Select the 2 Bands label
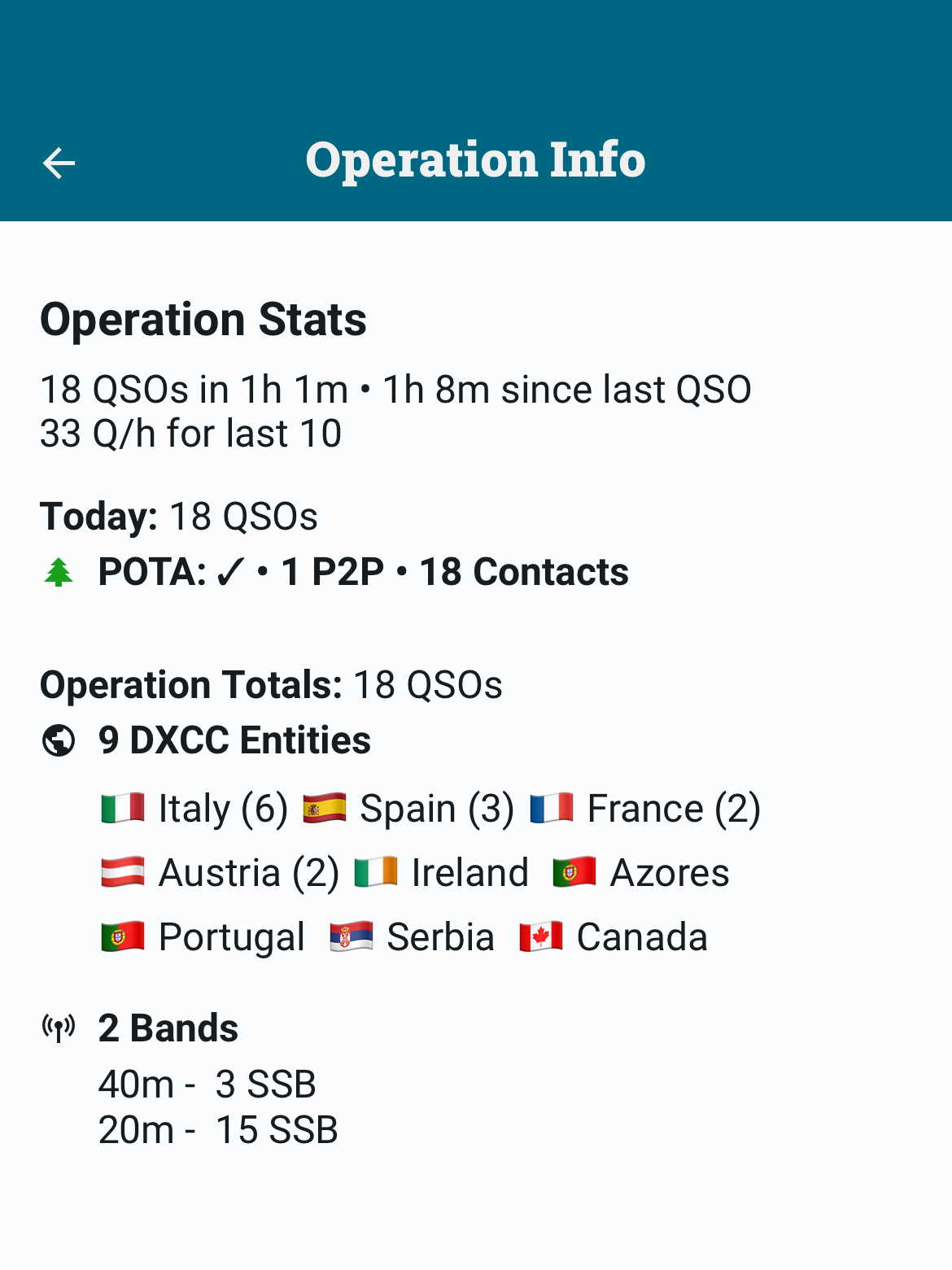Image resolution: width=952 pixels, height=1270 pixels. tap(168, 1028)
